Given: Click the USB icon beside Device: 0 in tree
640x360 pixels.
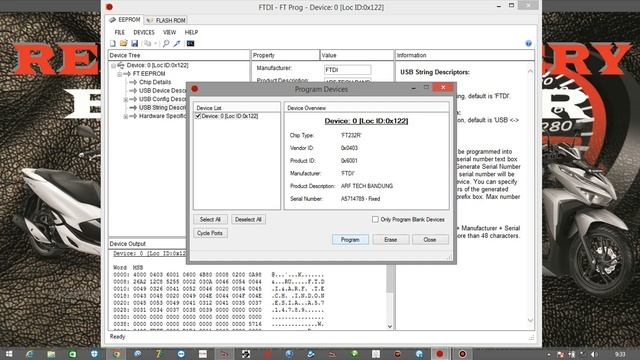Looking at the screenshot, I should pos(121,65).
